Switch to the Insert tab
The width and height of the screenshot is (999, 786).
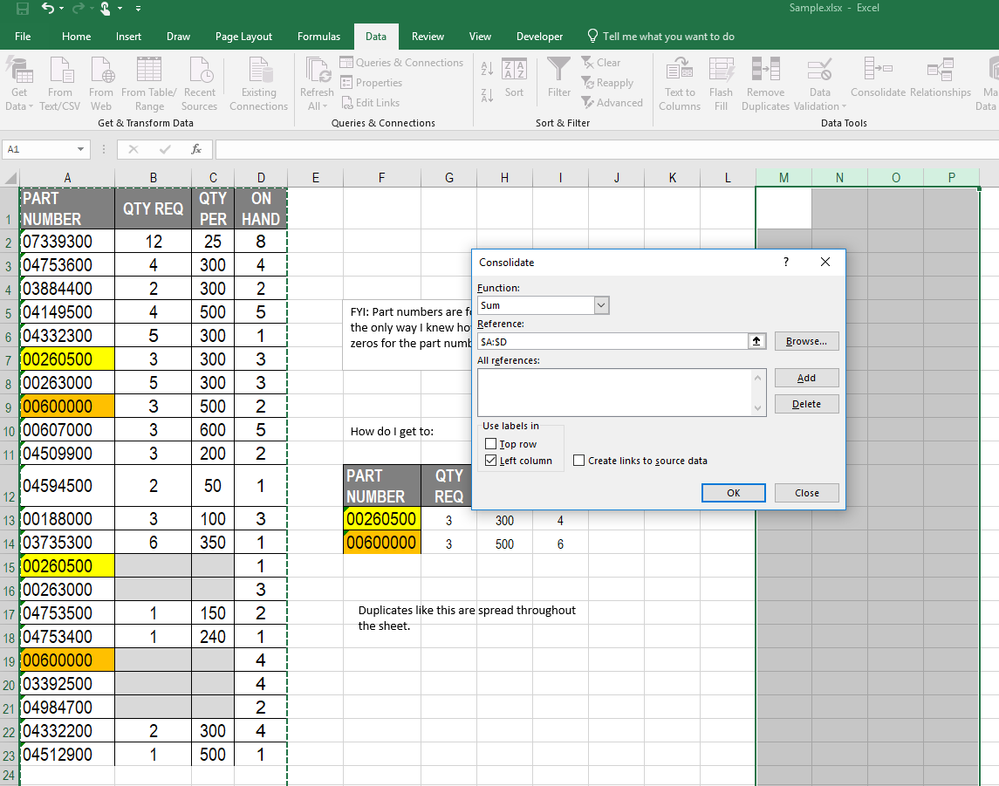[128, 36]
